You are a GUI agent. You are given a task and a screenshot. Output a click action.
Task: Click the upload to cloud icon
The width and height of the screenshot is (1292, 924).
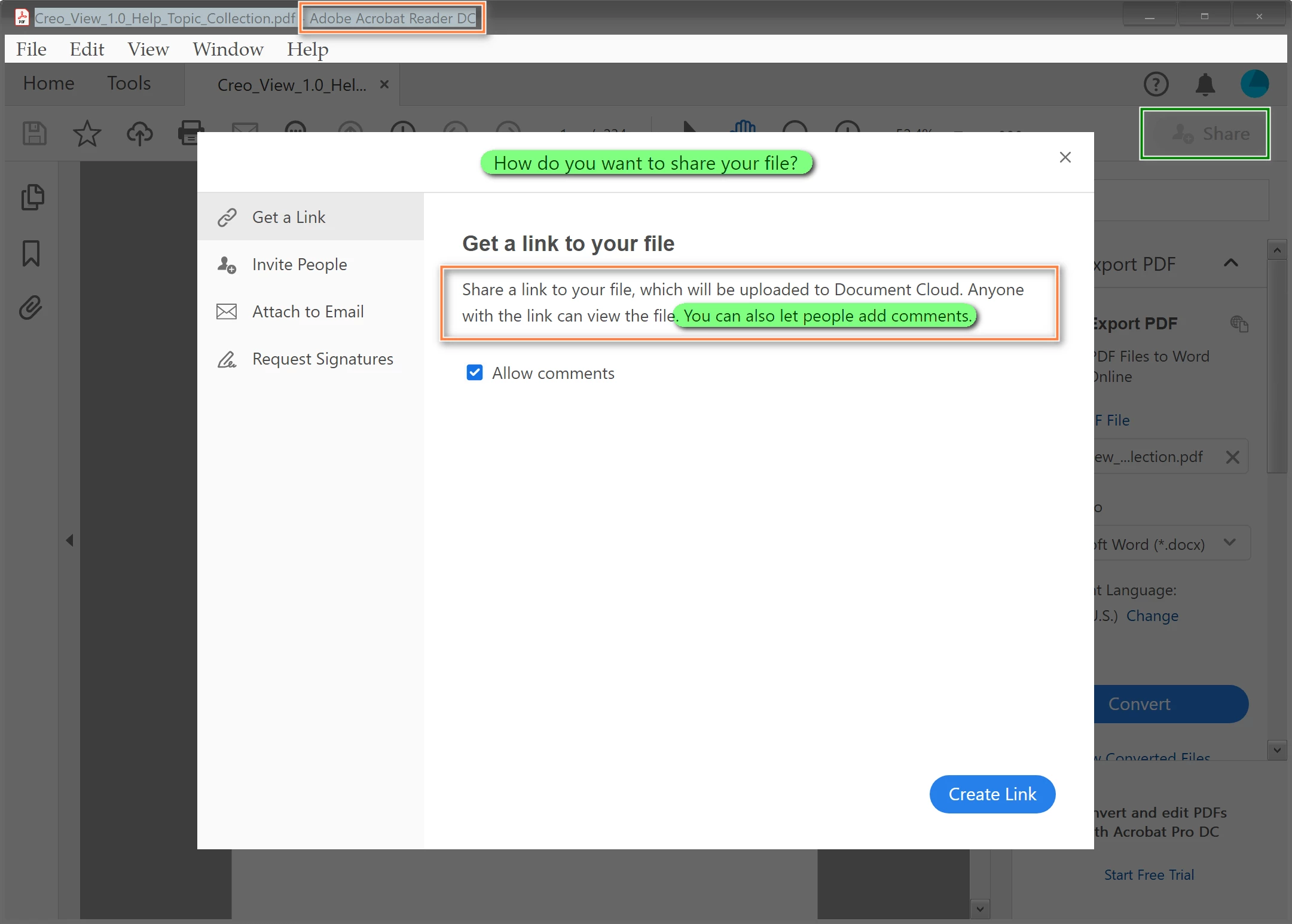tap(139, 133)
